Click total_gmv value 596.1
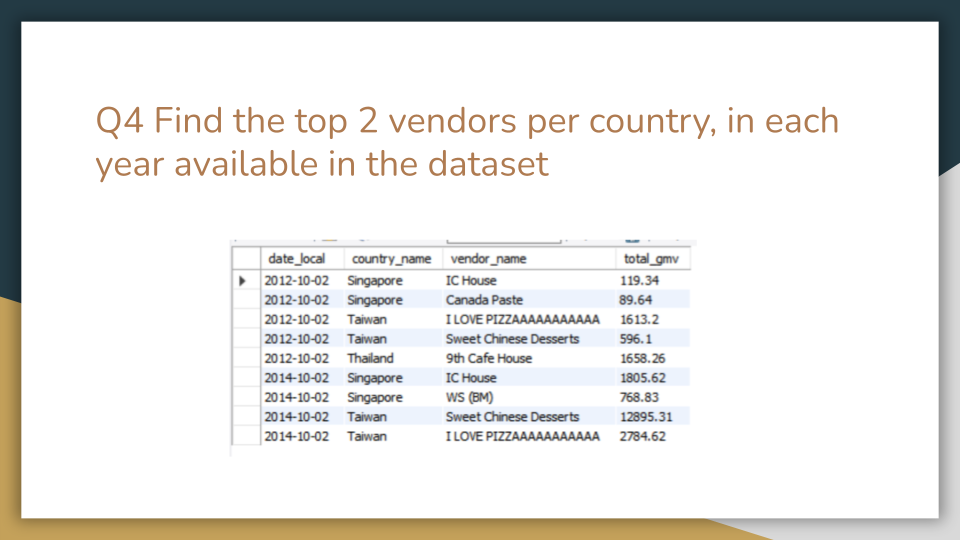 click(x=636, y=339)
